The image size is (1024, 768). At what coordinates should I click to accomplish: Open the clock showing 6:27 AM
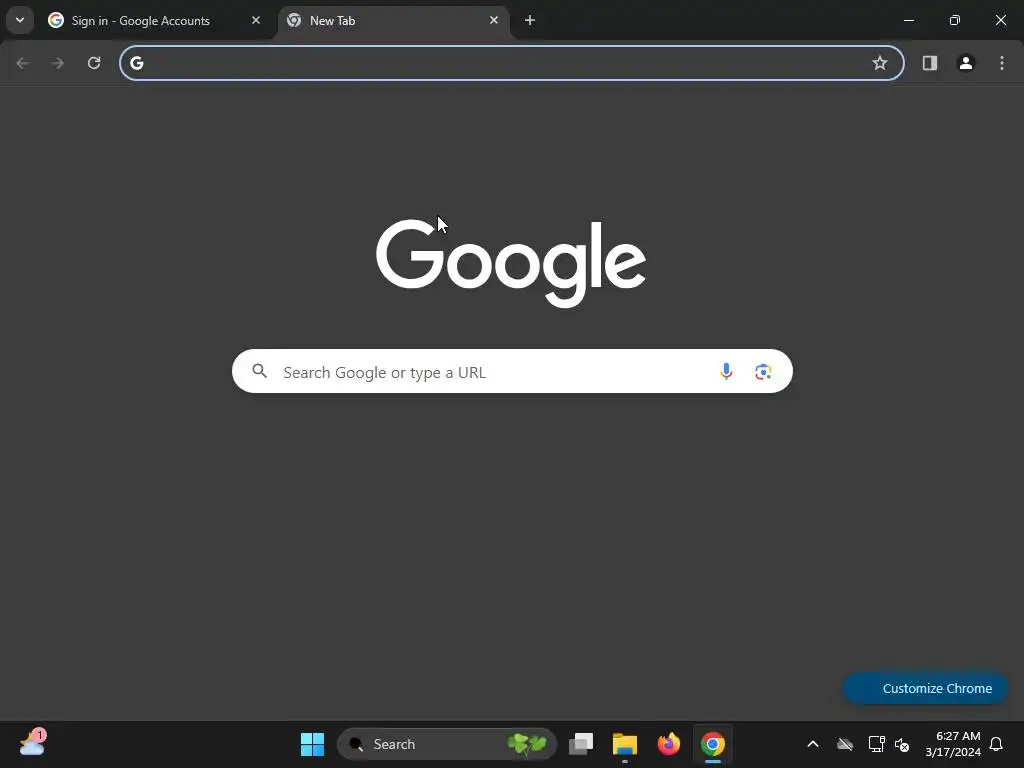coord(953,744)
